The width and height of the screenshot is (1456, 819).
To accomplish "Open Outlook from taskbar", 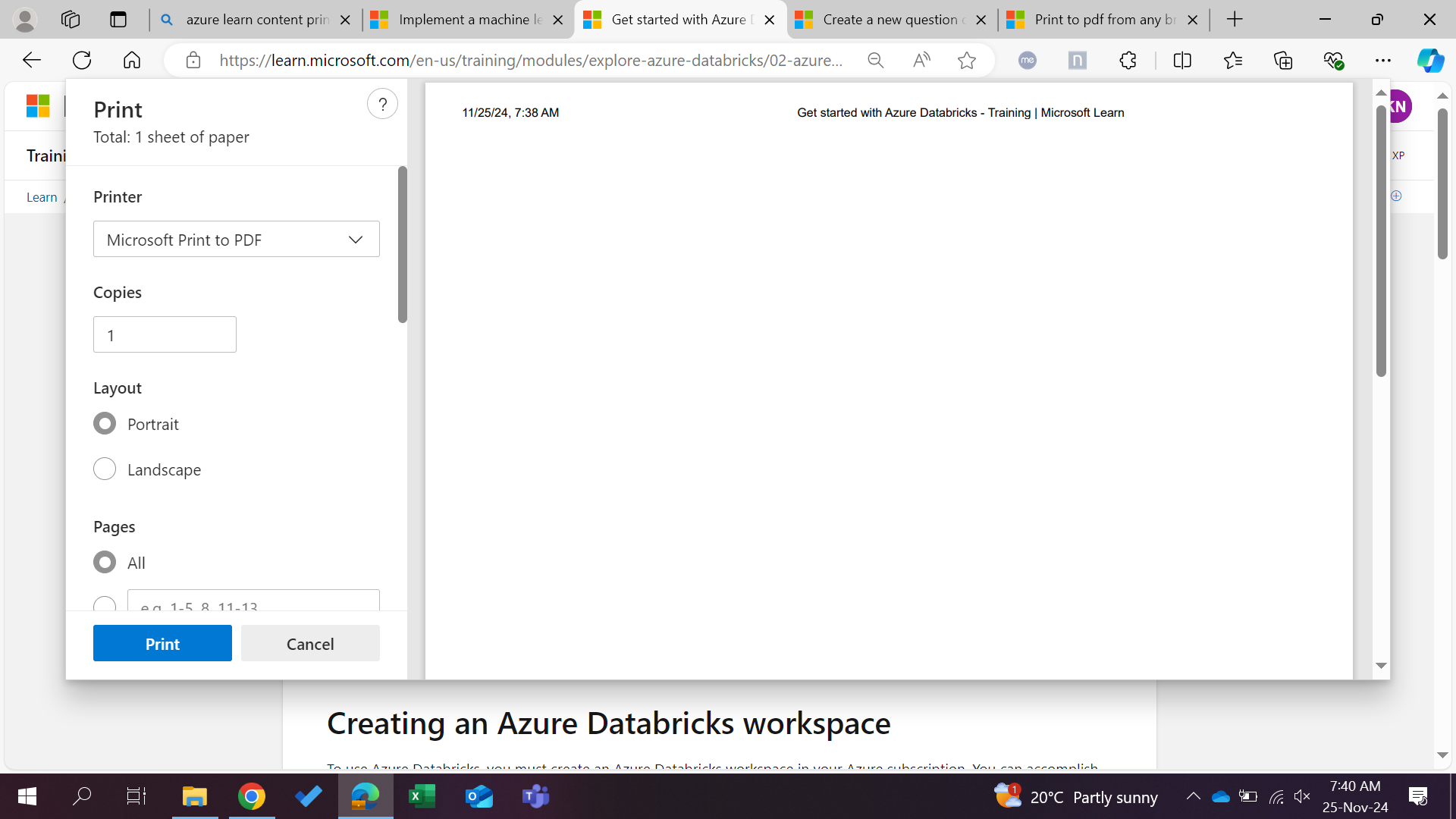I will coord(479,796).
